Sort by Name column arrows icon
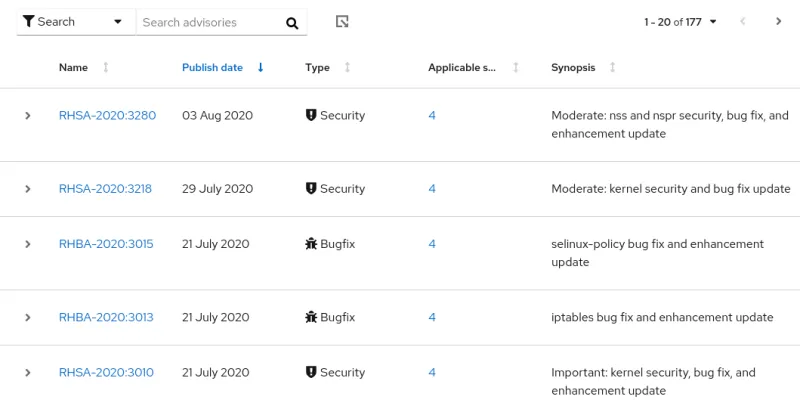 106,68
